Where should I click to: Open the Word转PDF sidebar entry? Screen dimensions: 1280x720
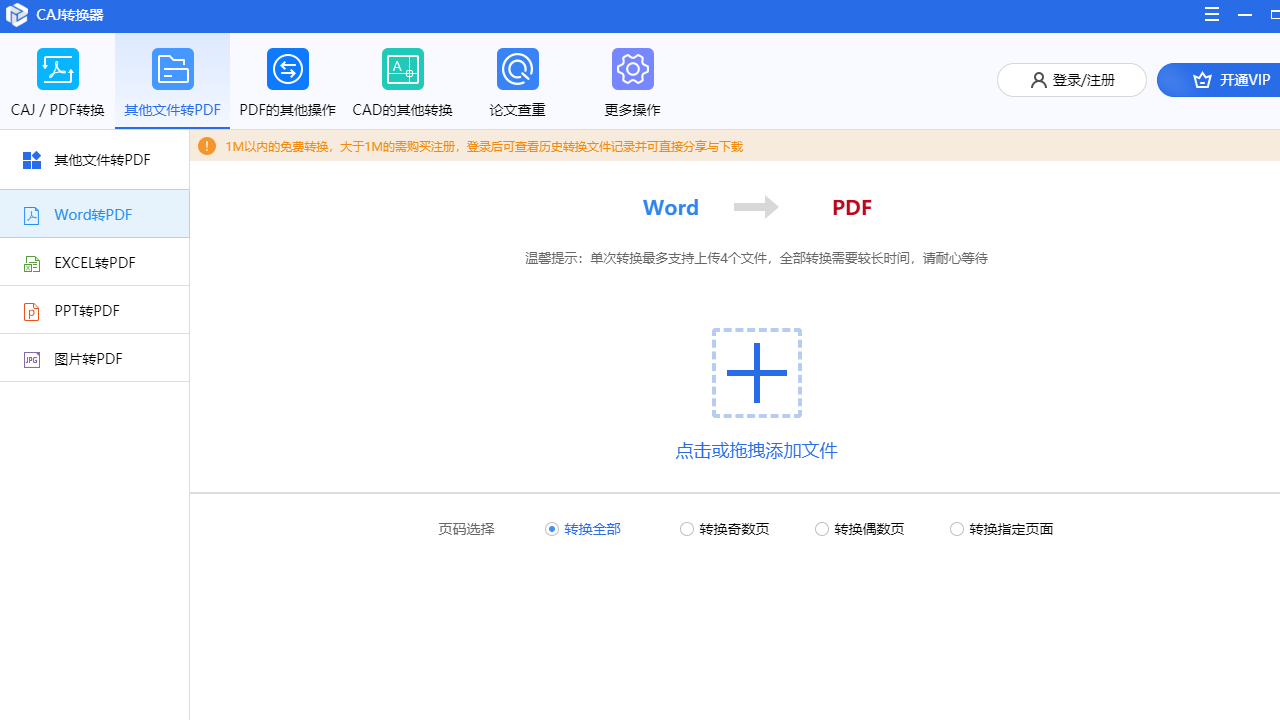click(94, 214)
